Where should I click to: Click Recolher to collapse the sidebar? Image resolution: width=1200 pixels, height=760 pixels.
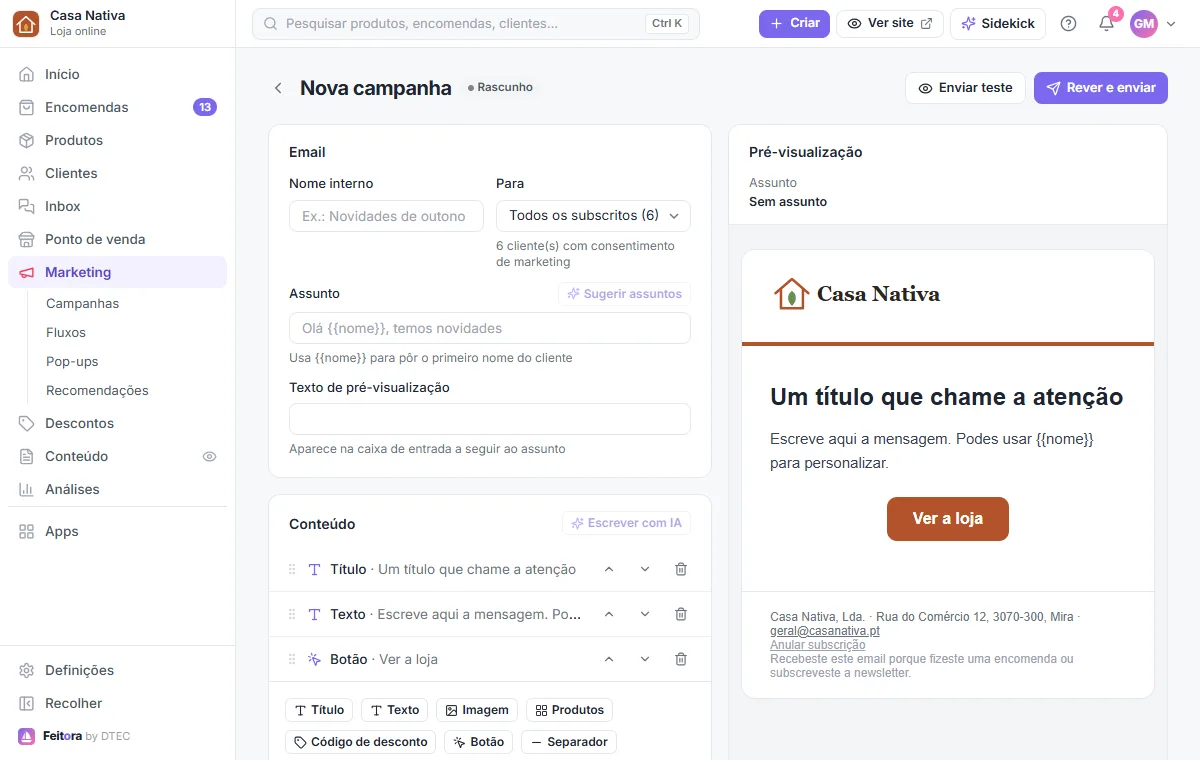pos(118,703)
